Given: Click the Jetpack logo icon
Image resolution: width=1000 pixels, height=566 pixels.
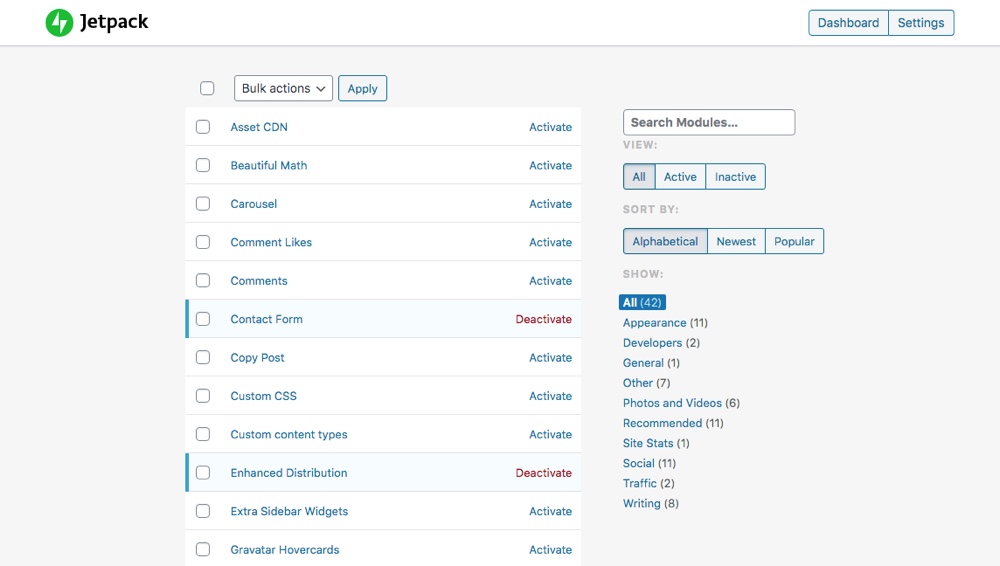Looking at the screenshot, I should pos(59,23).
